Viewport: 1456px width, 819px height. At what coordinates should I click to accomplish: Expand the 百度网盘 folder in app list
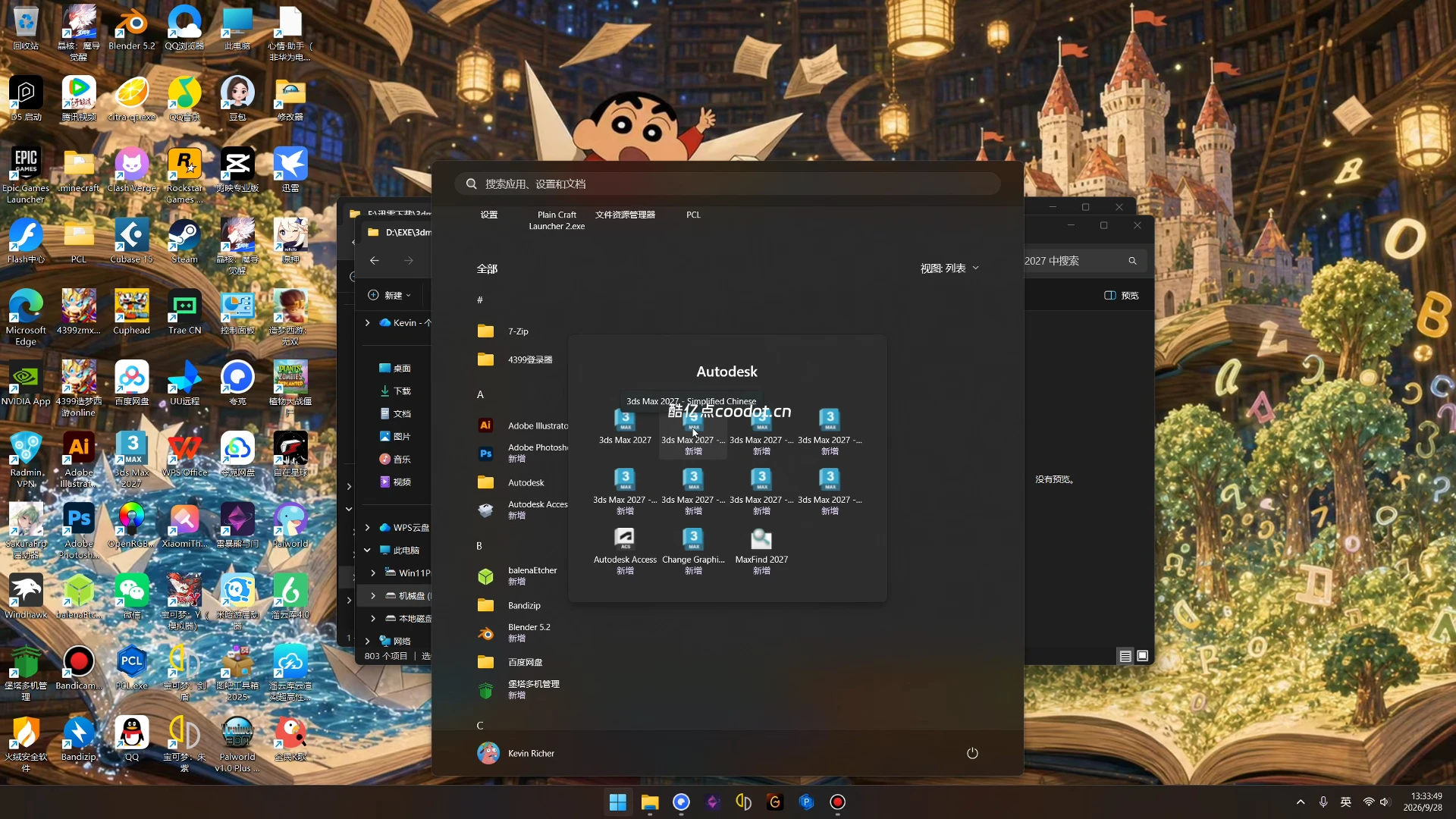coord(510,662)
